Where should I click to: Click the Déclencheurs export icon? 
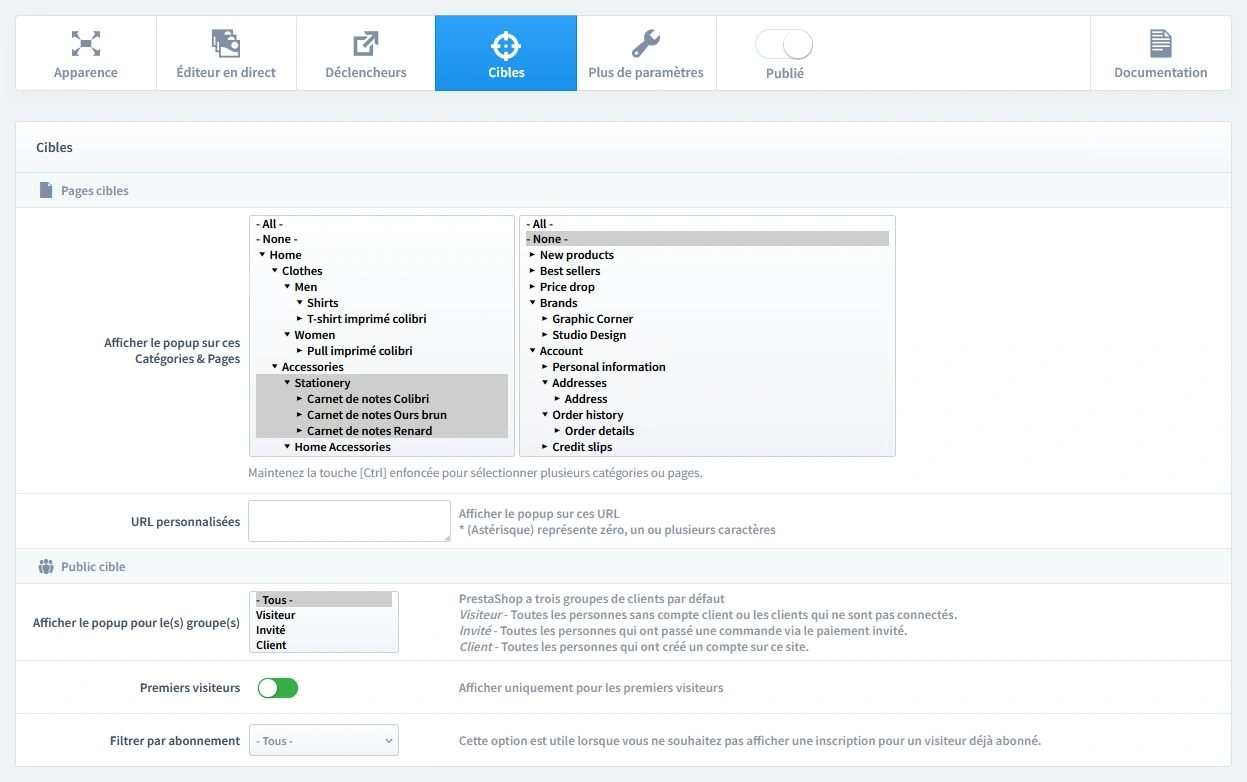[365, 44]
